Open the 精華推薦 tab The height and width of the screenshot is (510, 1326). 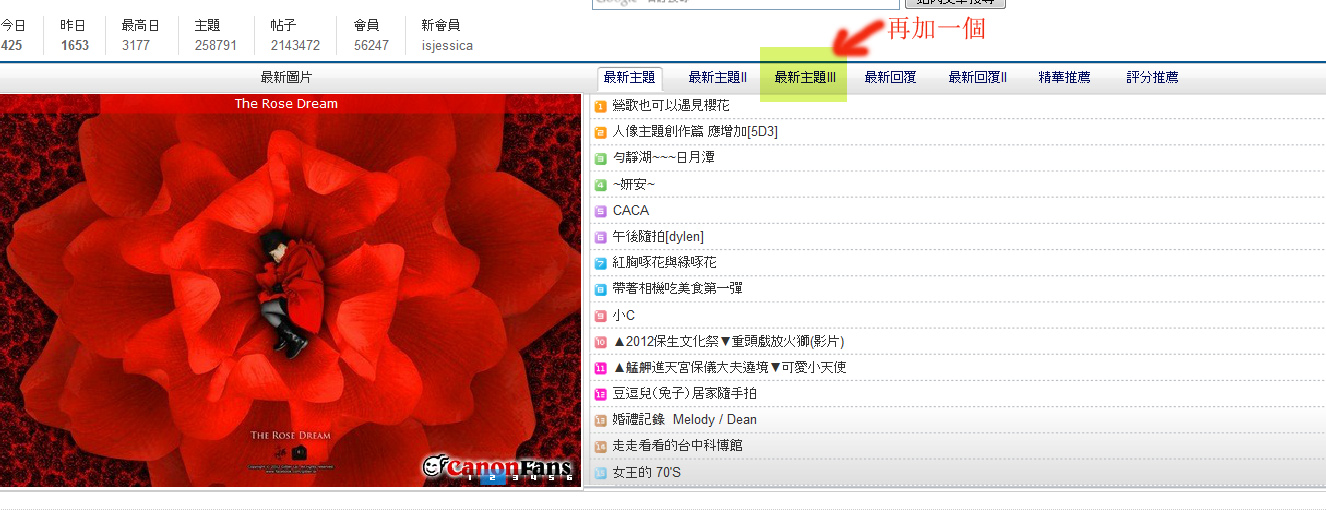point(1064,78)
